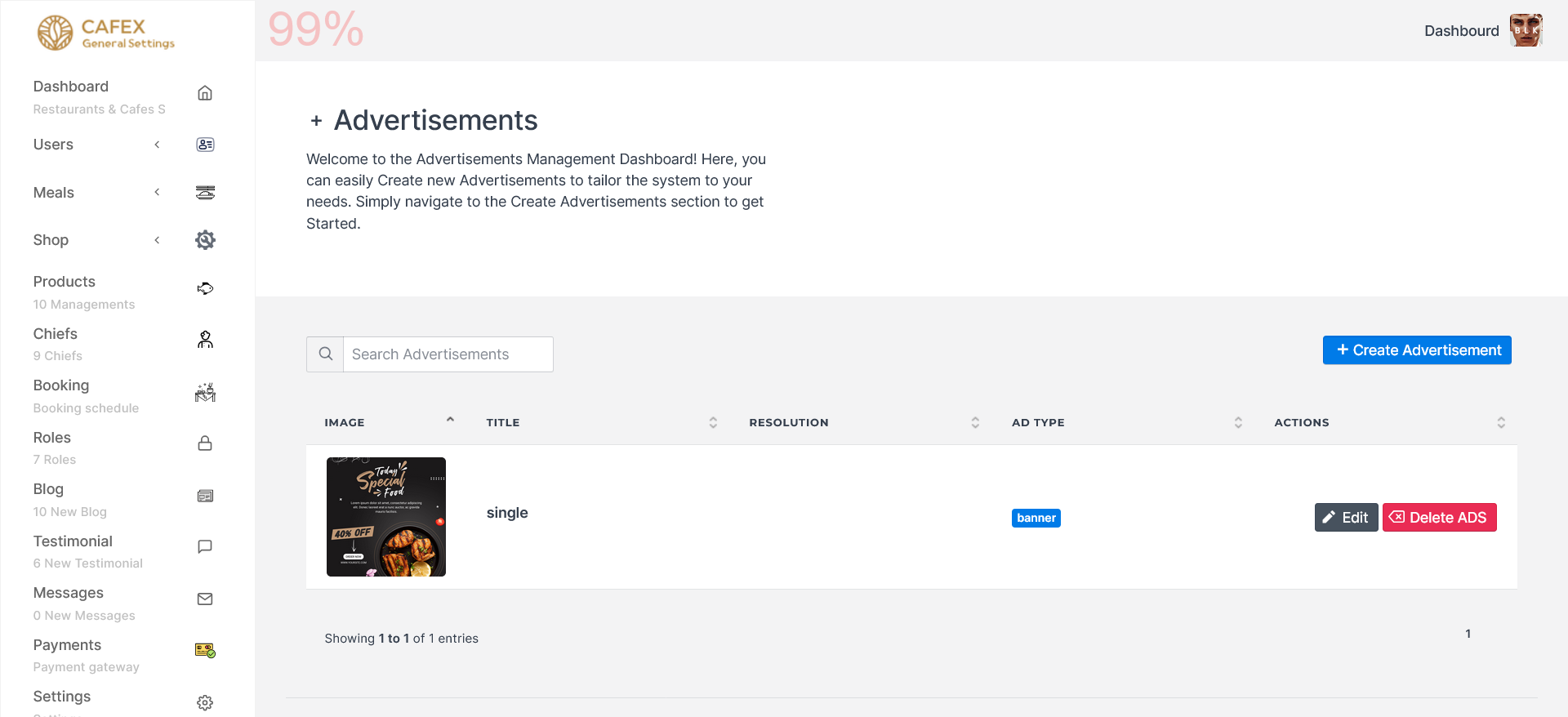Viewport: 1568px width, 717px height.
Task: Click the Meals dish icon
Action: point(205,193)
